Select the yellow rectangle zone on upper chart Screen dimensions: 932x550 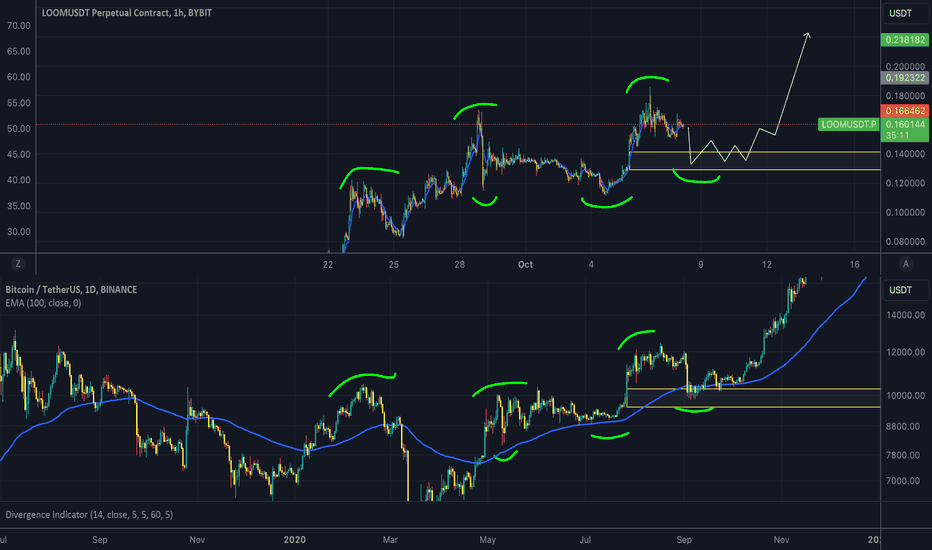[x=750, y=161]
